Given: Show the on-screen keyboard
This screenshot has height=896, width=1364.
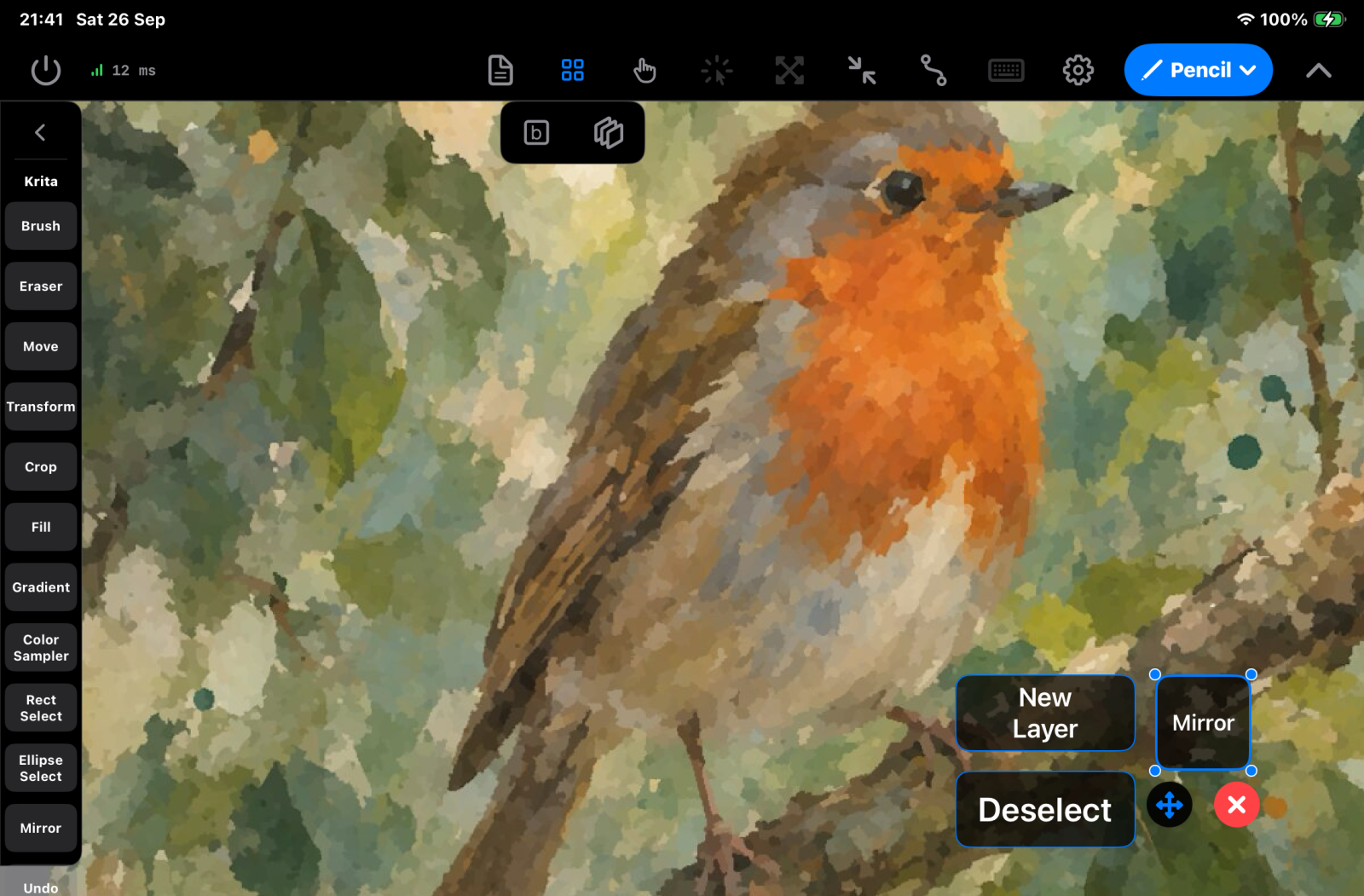Looking at the screenshot, I should pyautogui.click(x=1006, y=70).
